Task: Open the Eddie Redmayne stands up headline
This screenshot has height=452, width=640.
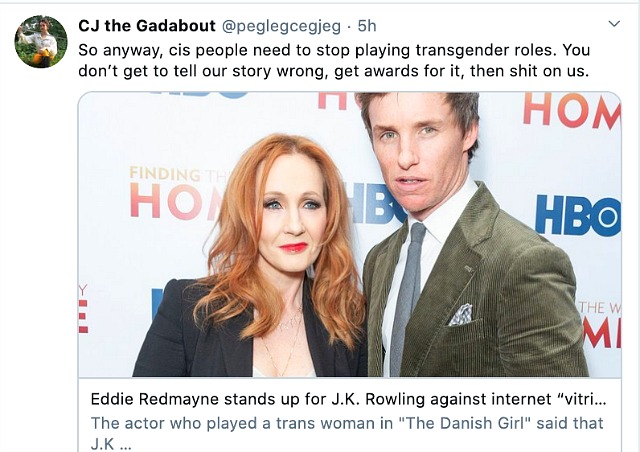Action: pos(348,399)
